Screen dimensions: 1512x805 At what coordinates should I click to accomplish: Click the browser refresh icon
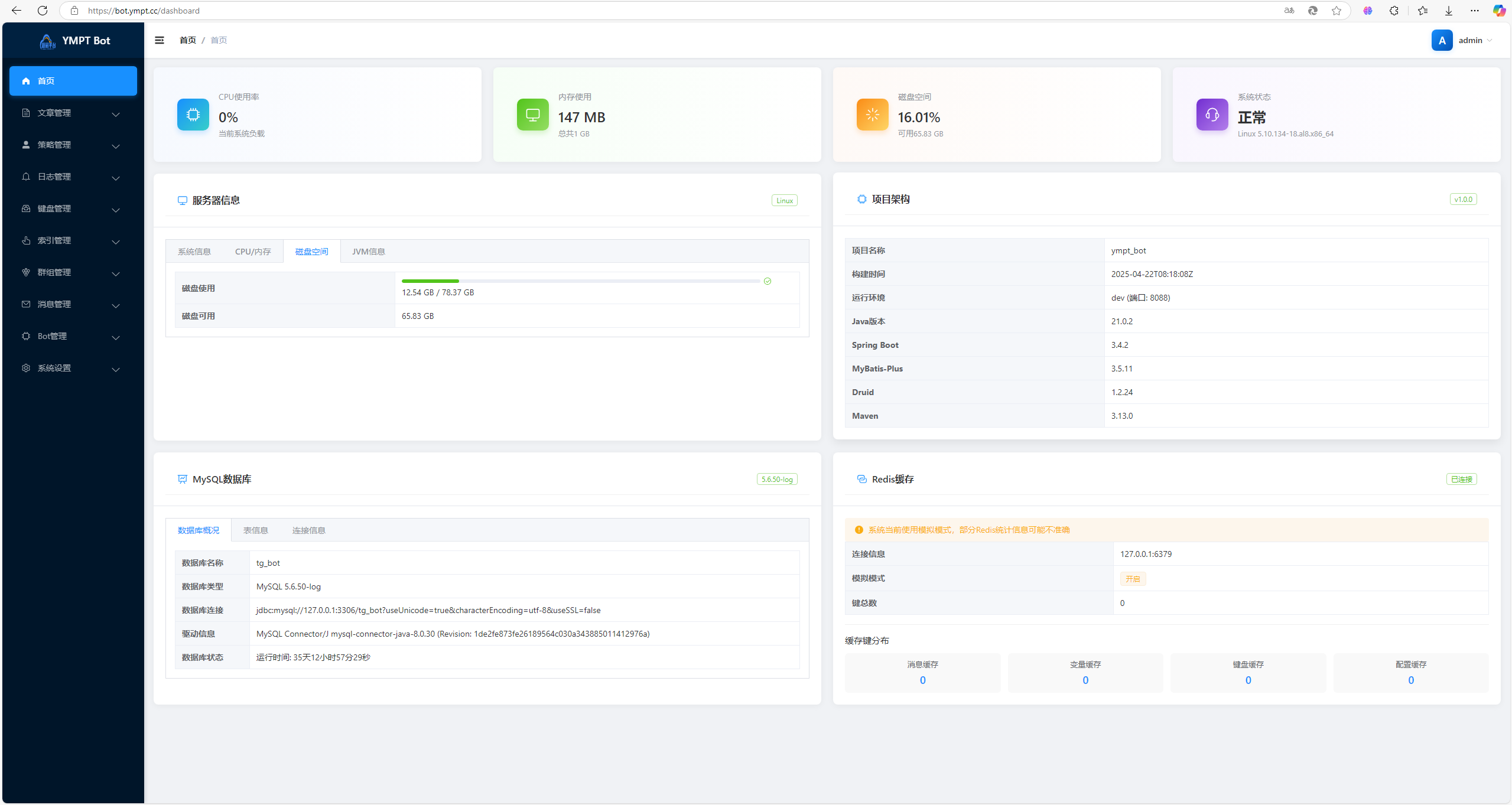[x=43, y=11]
